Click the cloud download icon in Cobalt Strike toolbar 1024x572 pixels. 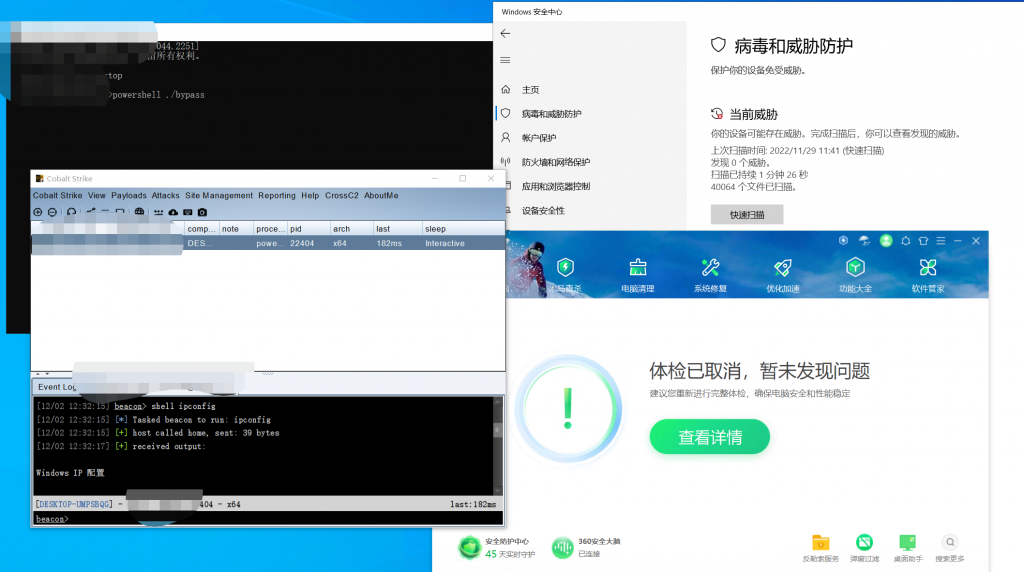pos(173,212)
